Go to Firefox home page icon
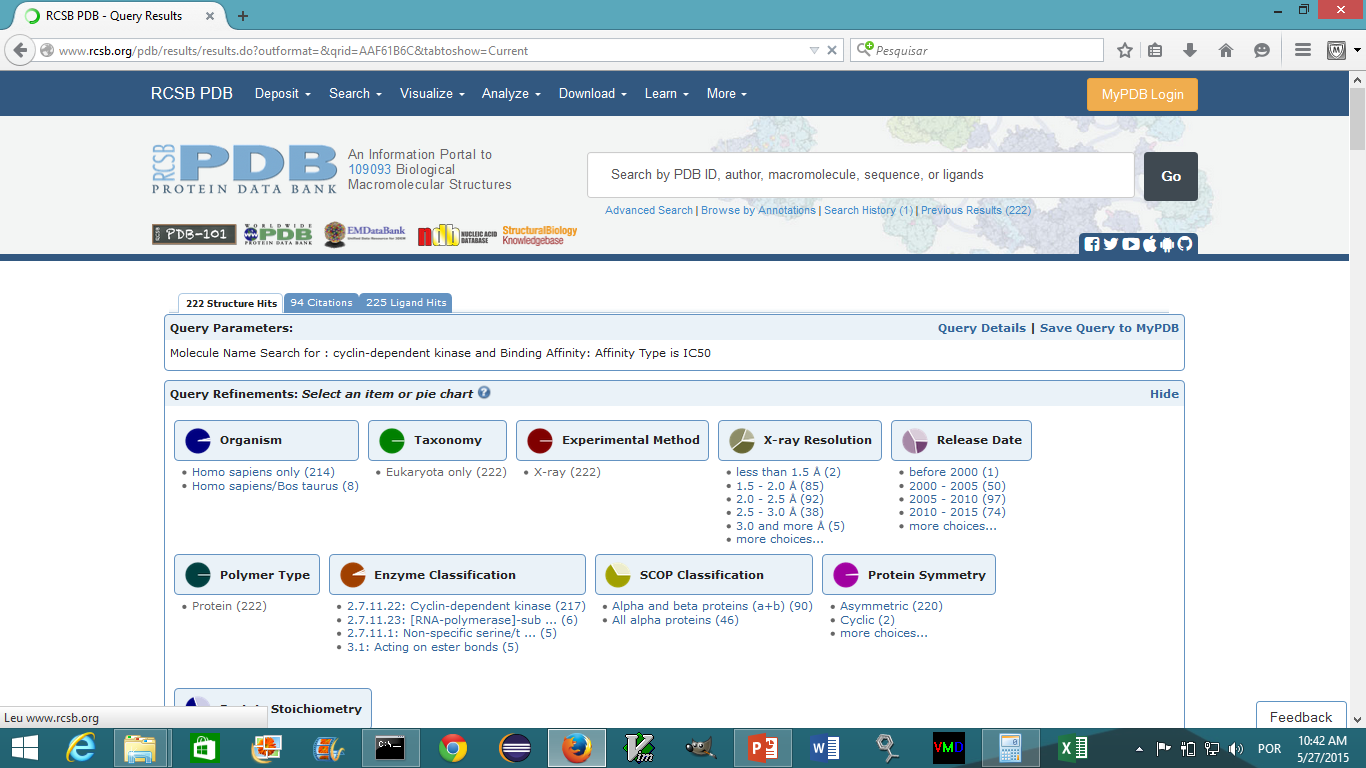Screen dimensions: 1366x768 (1226, 50)
